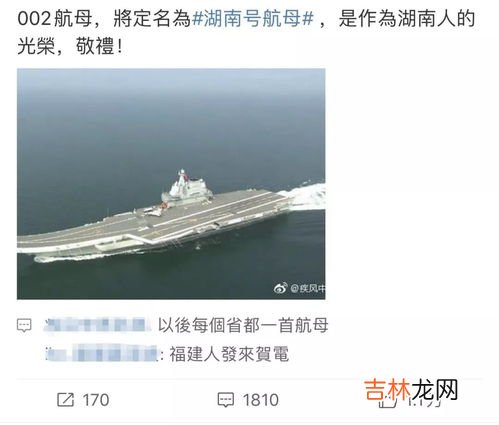Open the #湖南号航母# hashtag link
The height and width of the screenshot is (425, 499).
253,18
